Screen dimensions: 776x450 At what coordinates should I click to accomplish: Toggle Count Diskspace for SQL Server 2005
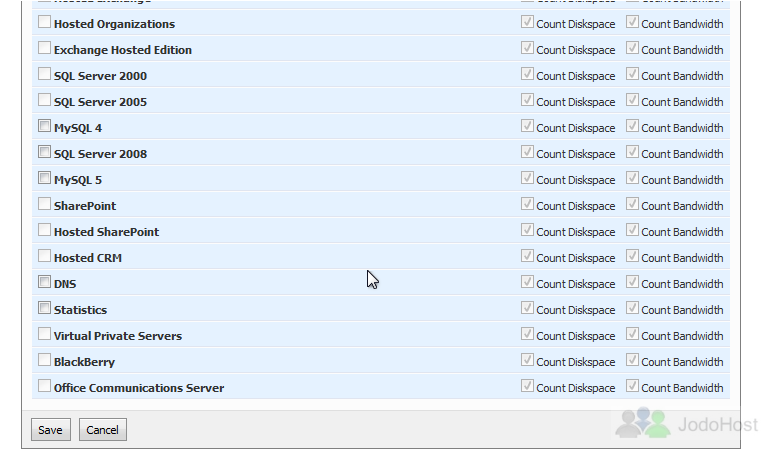[x=527, y=100]
